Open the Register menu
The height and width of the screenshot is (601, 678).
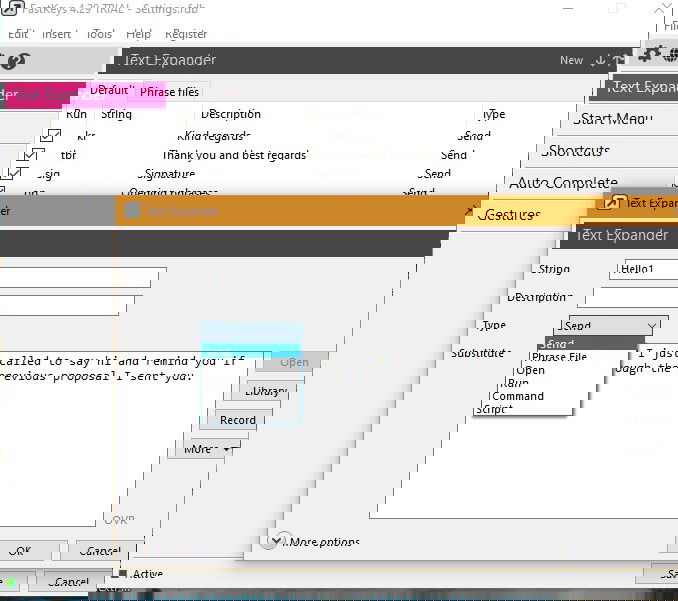point(186,34)
